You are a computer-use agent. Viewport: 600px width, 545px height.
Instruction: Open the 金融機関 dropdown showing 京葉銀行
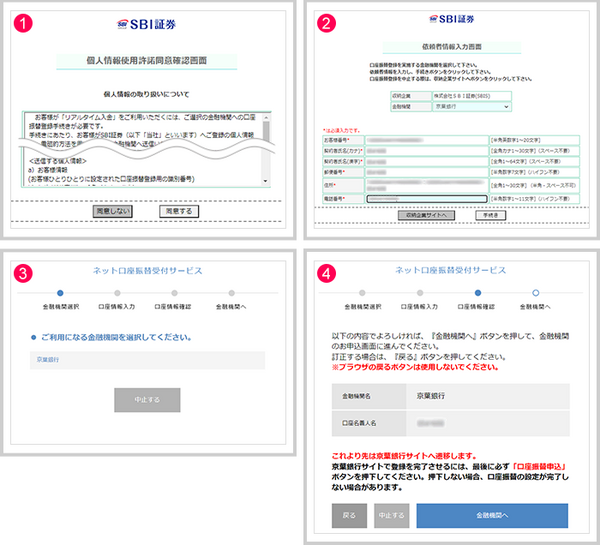pyautogui.click(x=471, y=106)
